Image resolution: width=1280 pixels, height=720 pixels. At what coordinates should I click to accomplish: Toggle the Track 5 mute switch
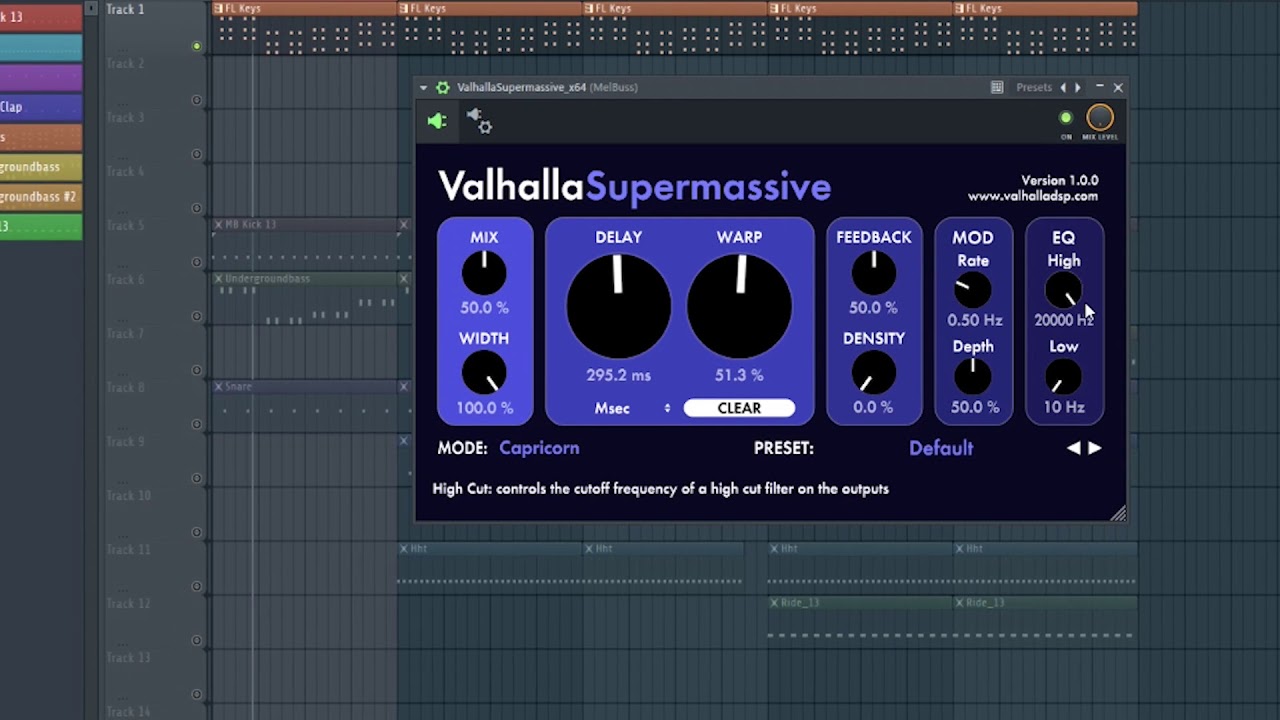[196, 262]
